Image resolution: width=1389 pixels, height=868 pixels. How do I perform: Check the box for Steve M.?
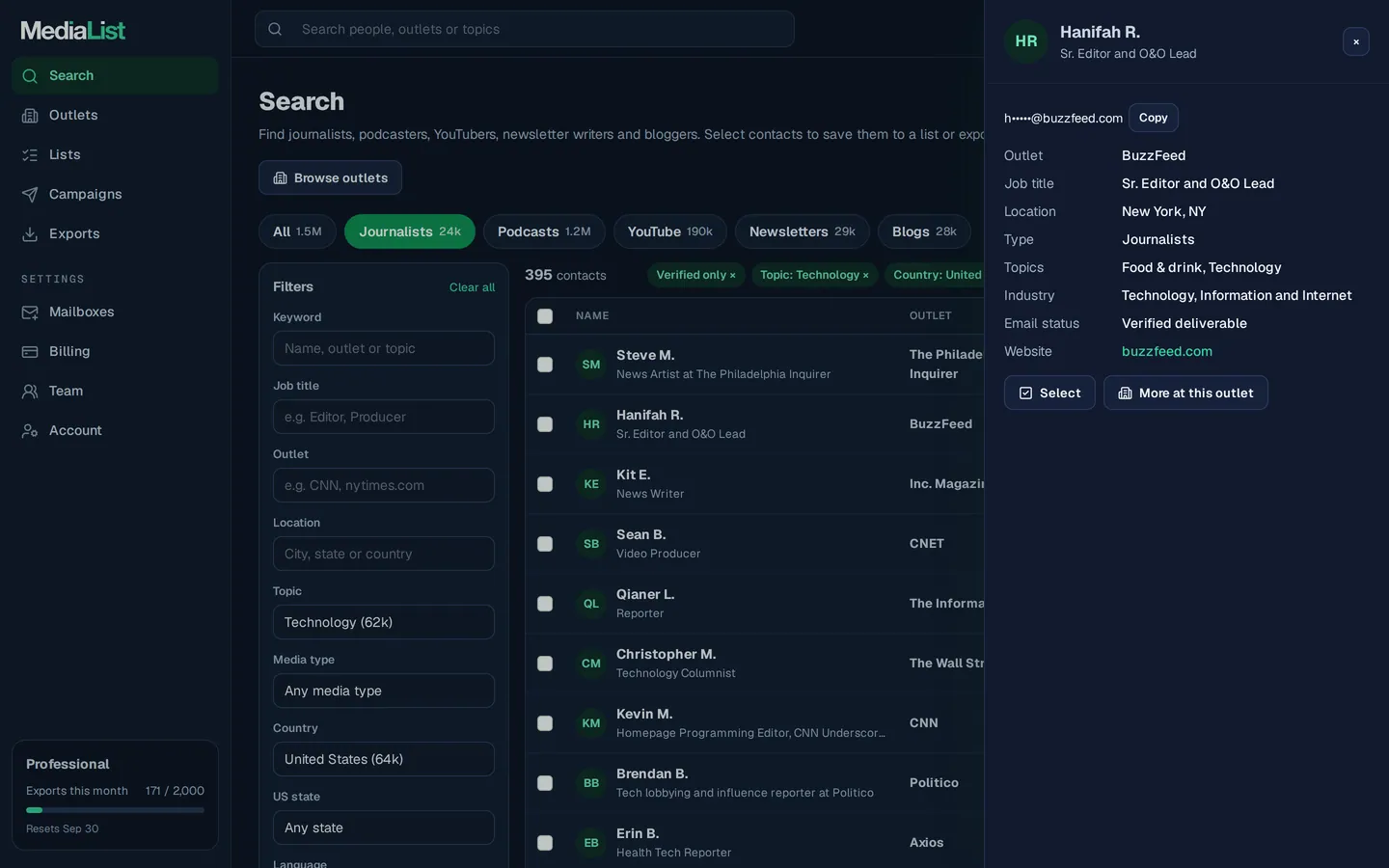[545, 365]
